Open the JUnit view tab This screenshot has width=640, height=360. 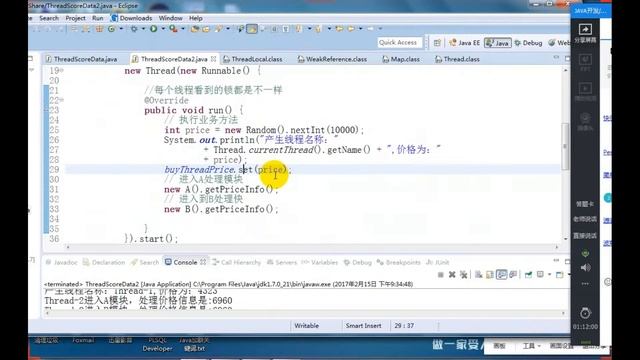(437, 262)
